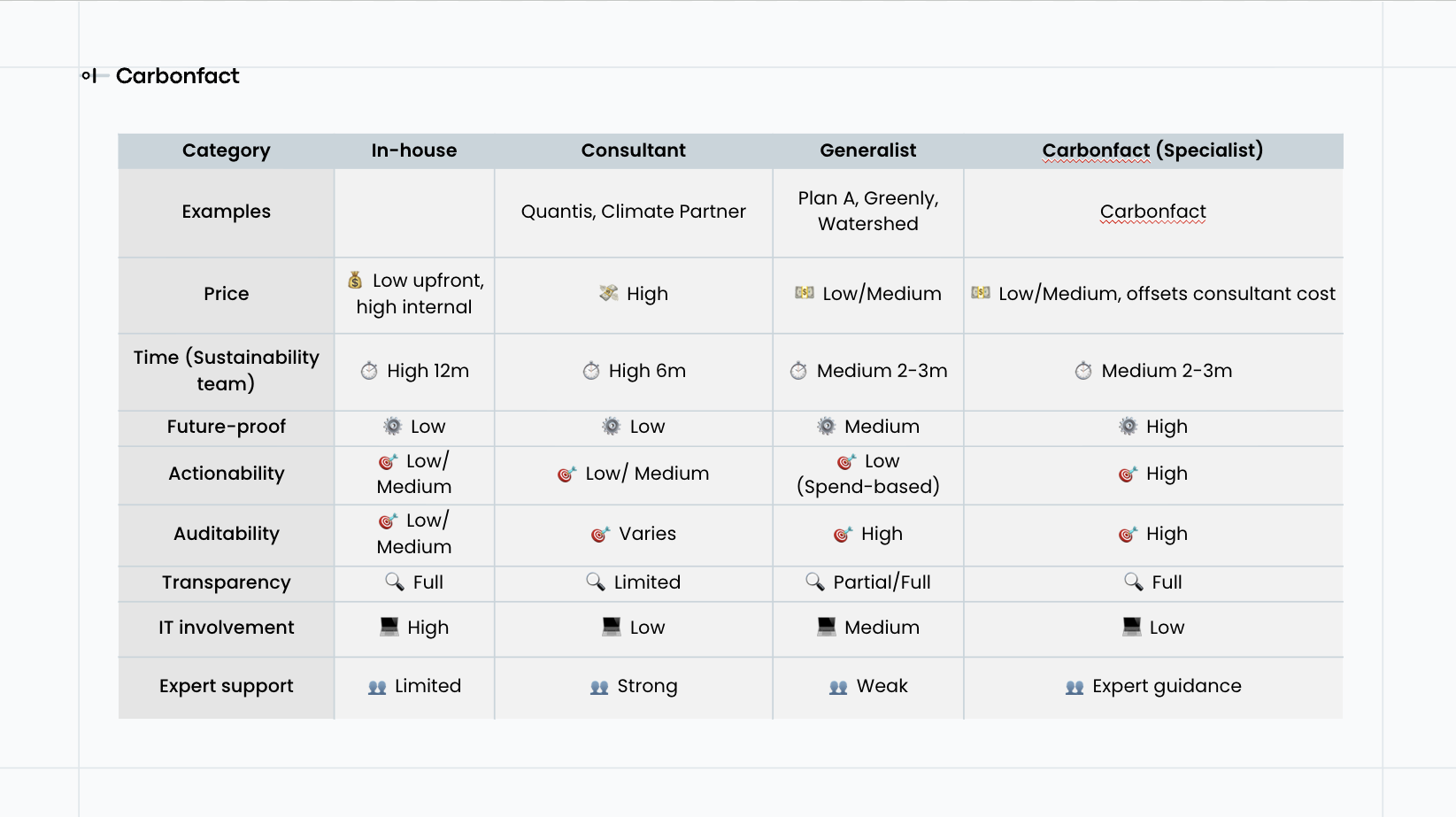
Task: Click the target icon beside Varies
Action: click(x=600, y=535)
